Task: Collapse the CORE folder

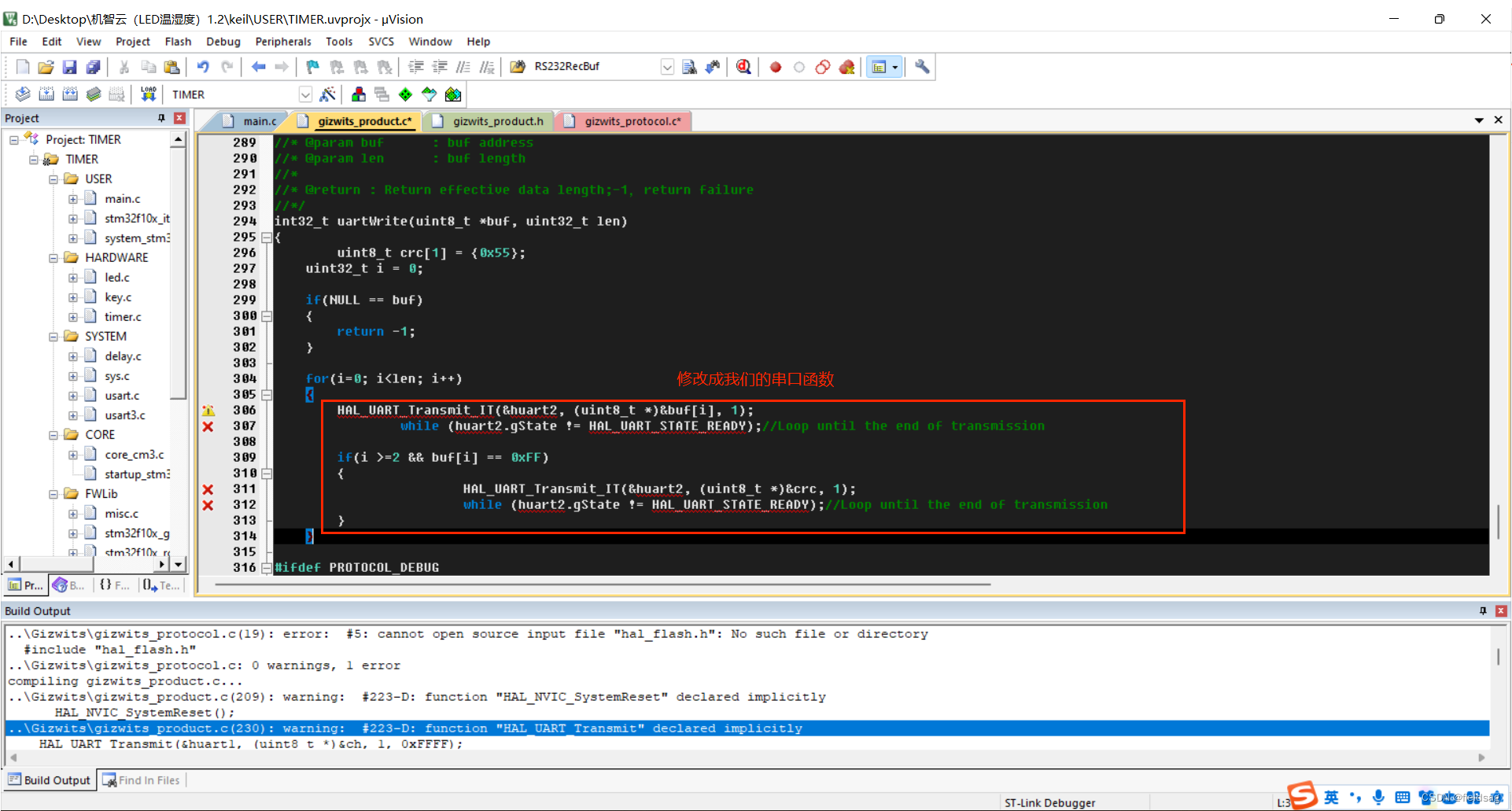Action: tap(53, 435)
